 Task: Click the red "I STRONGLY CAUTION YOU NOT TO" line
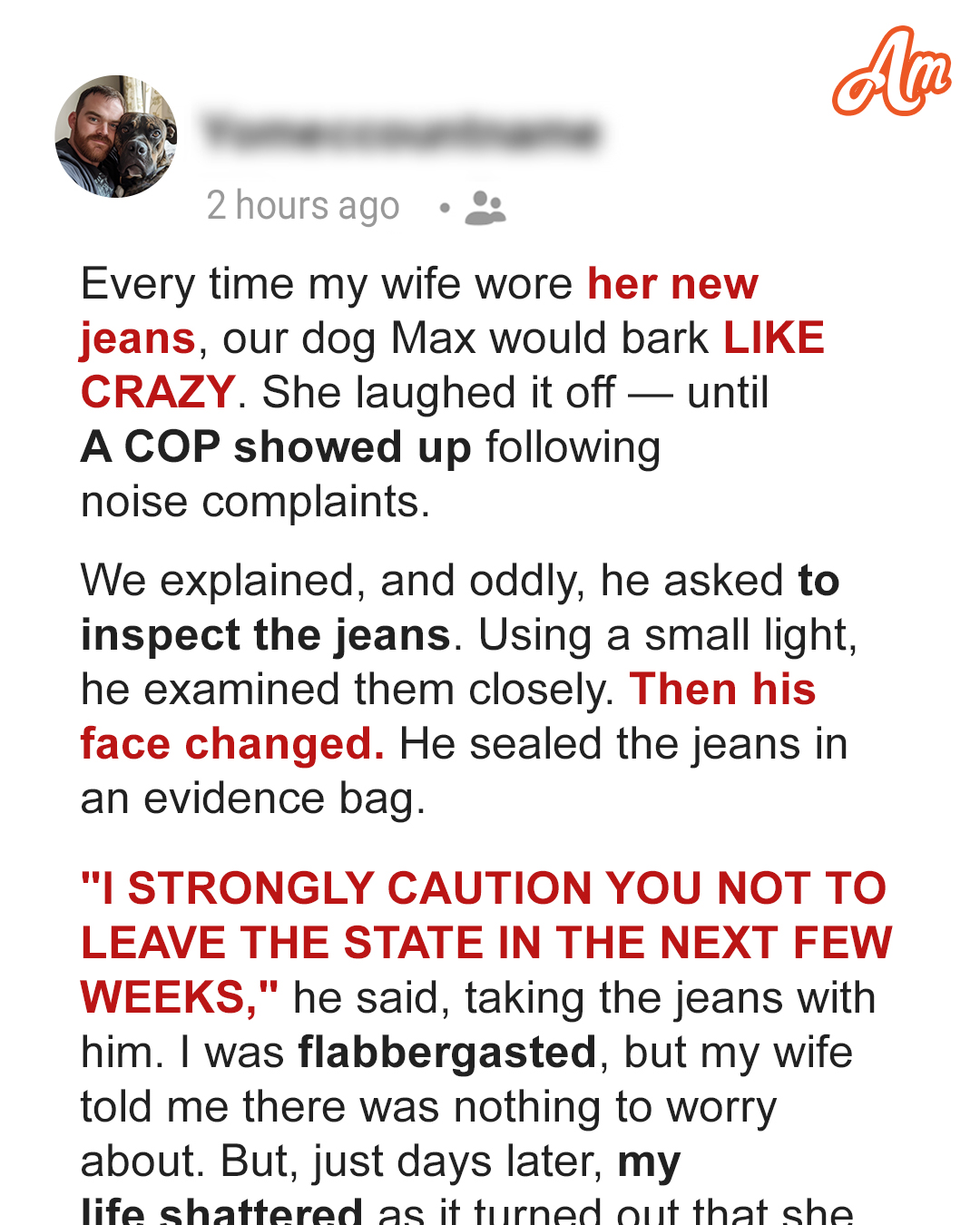484,888
